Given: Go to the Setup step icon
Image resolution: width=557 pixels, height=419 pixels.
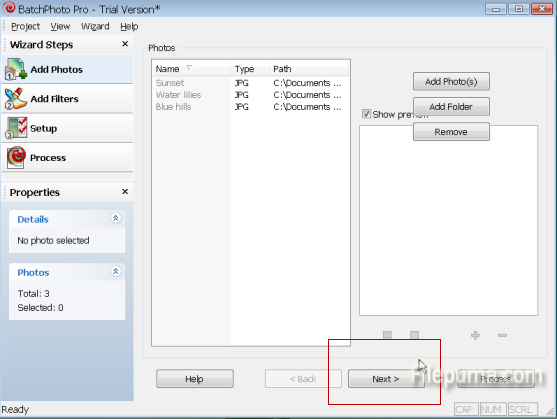Looking at the screenshot, I should click(16, 128).
